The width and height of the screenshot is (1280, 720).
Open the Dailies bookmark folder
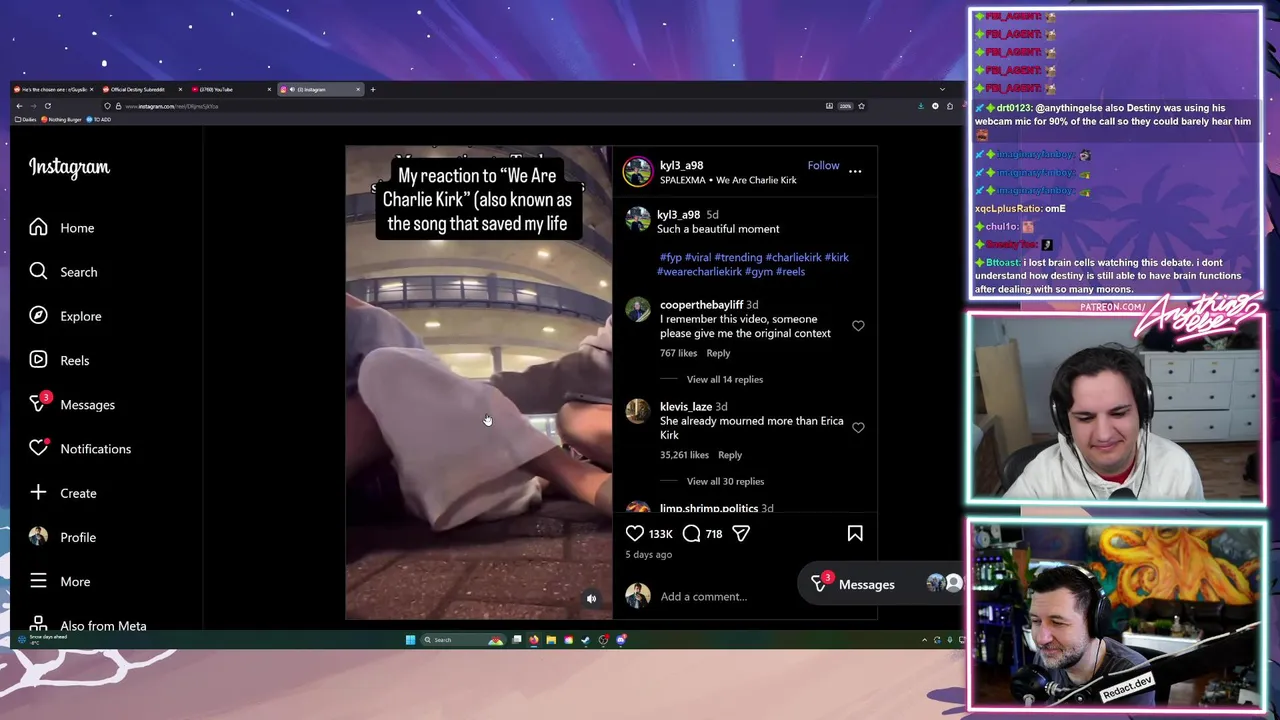tap(25, 120)
